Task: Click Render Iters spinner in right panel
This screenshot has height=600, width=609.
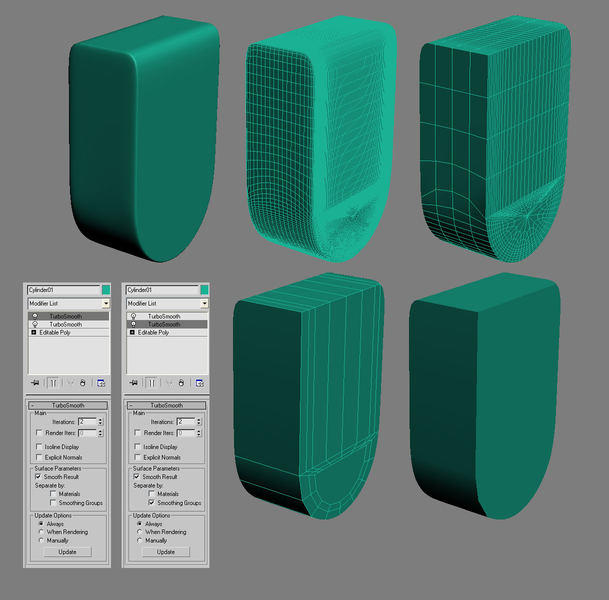Action: [x=199, y=433]
